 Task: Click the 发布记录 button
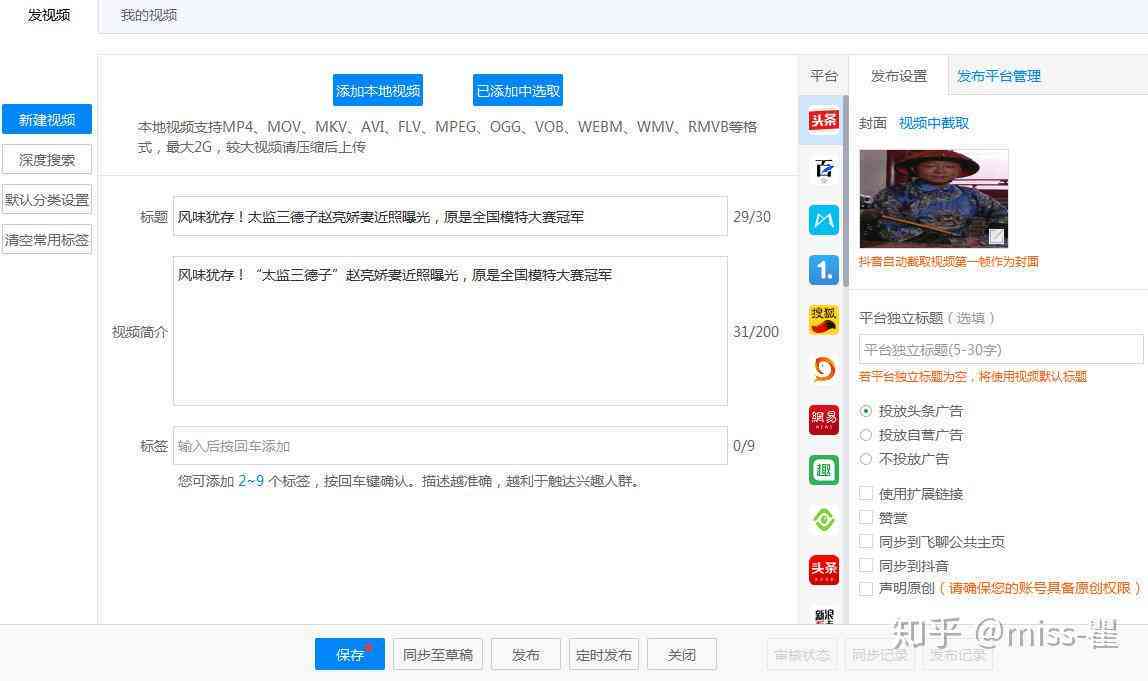tap(958, 654)
